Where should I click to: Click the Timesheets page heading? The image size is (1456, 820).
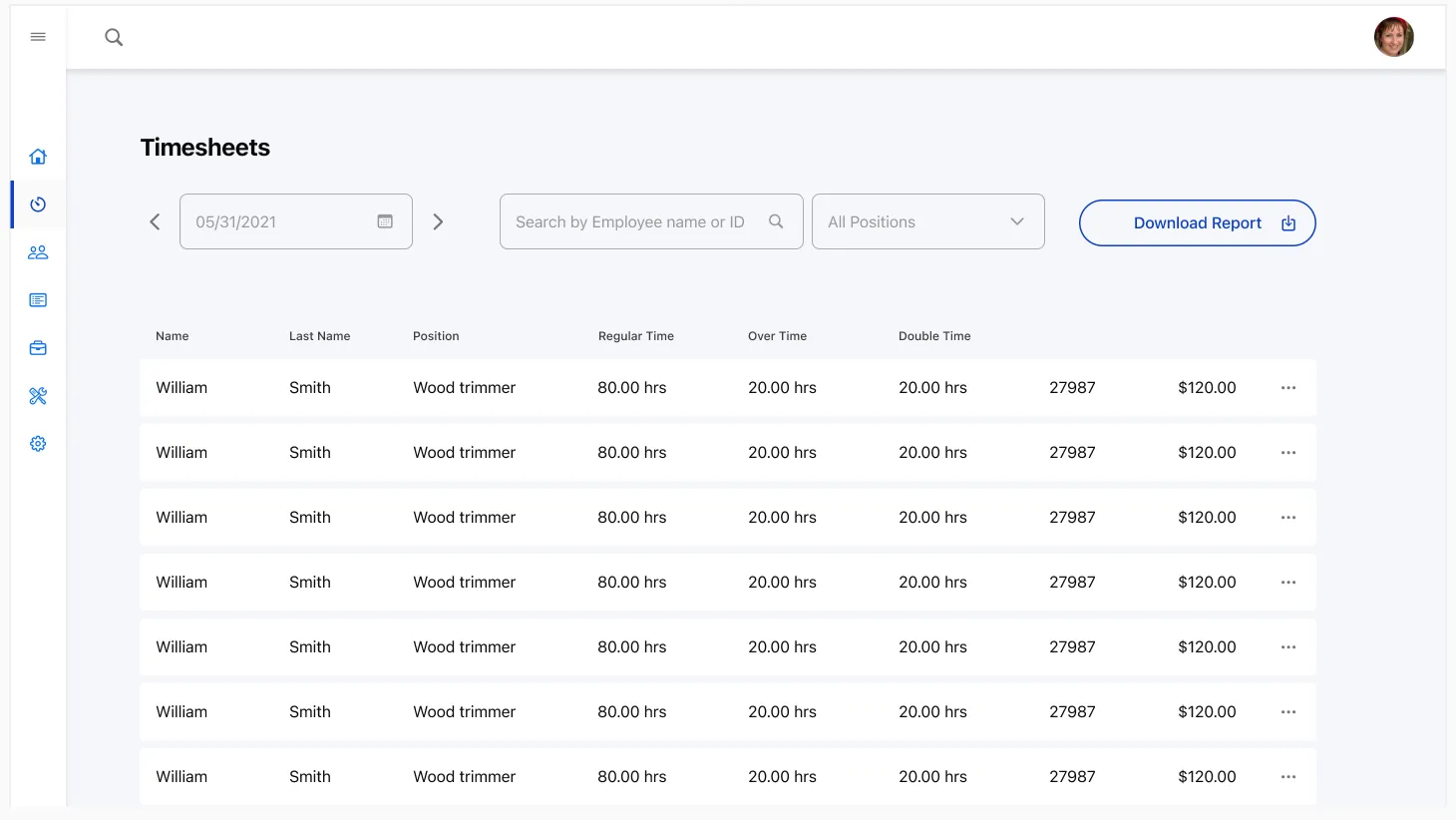205,148
